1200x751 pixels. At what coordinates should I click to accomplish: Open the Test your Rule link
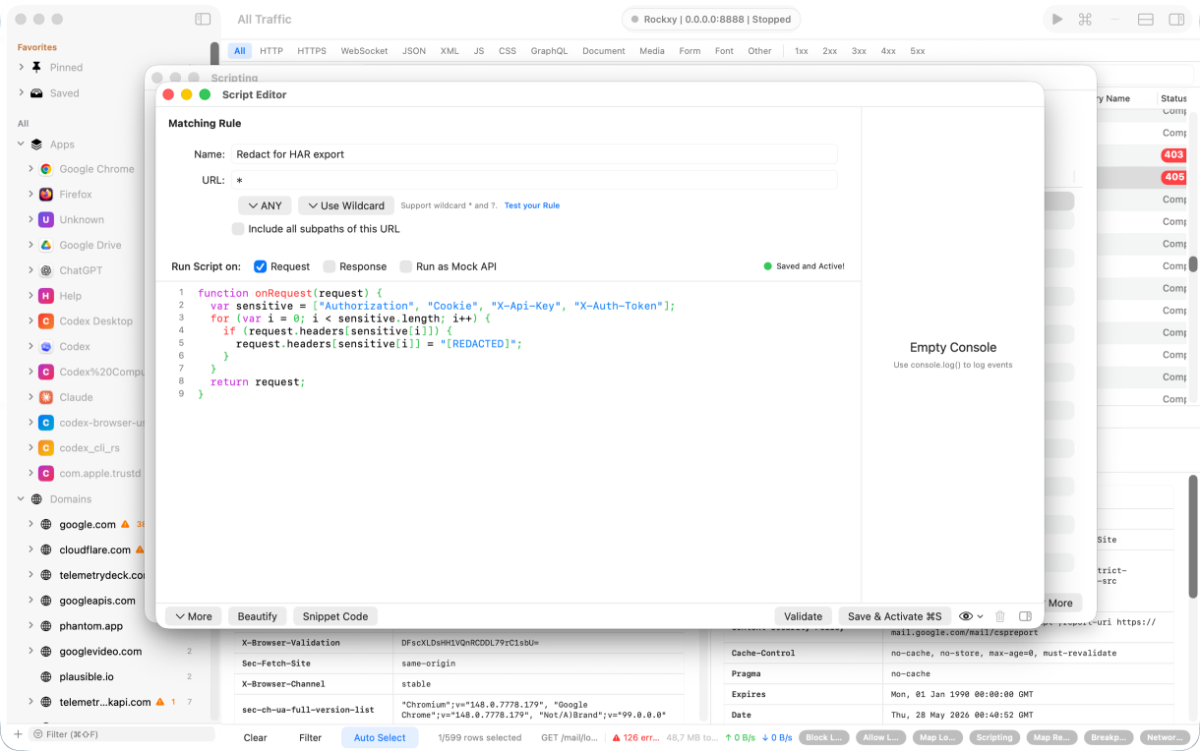pyautogui.click(x=532, y=206)
